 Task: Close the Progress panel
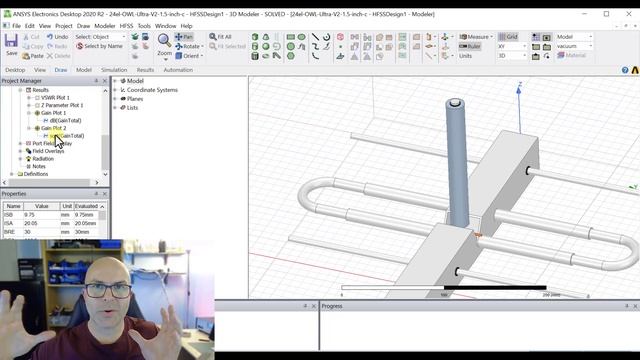[x=636, y=306]
